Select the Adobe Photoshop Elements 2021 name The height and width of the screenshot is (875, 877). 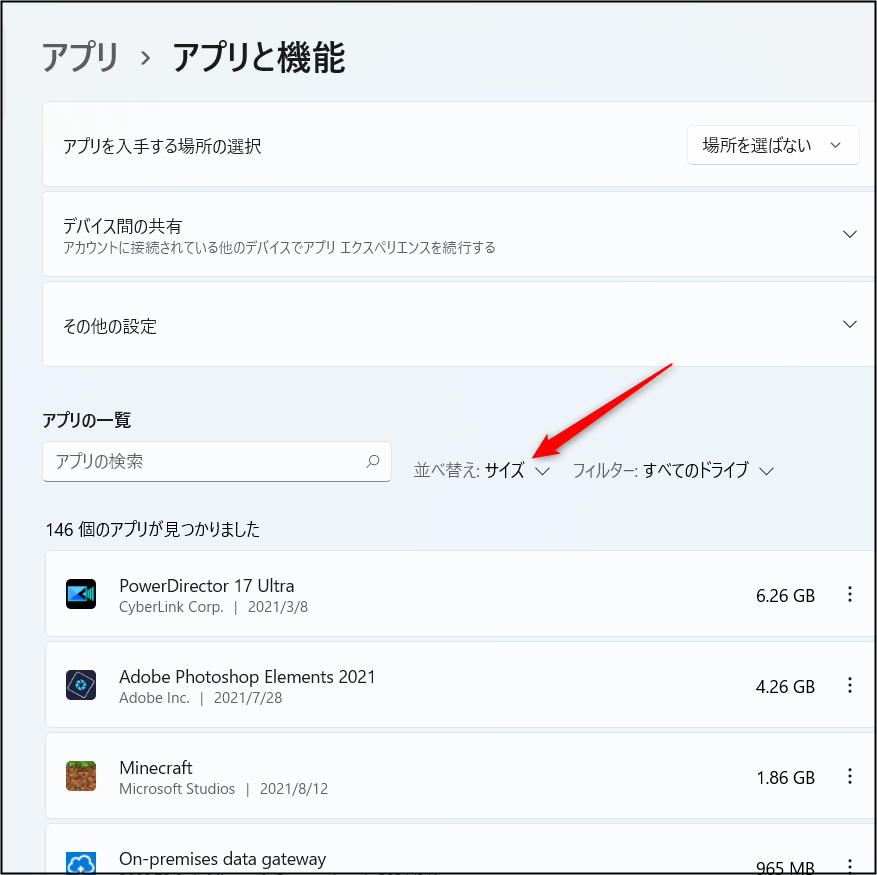(x=247, y=677)
